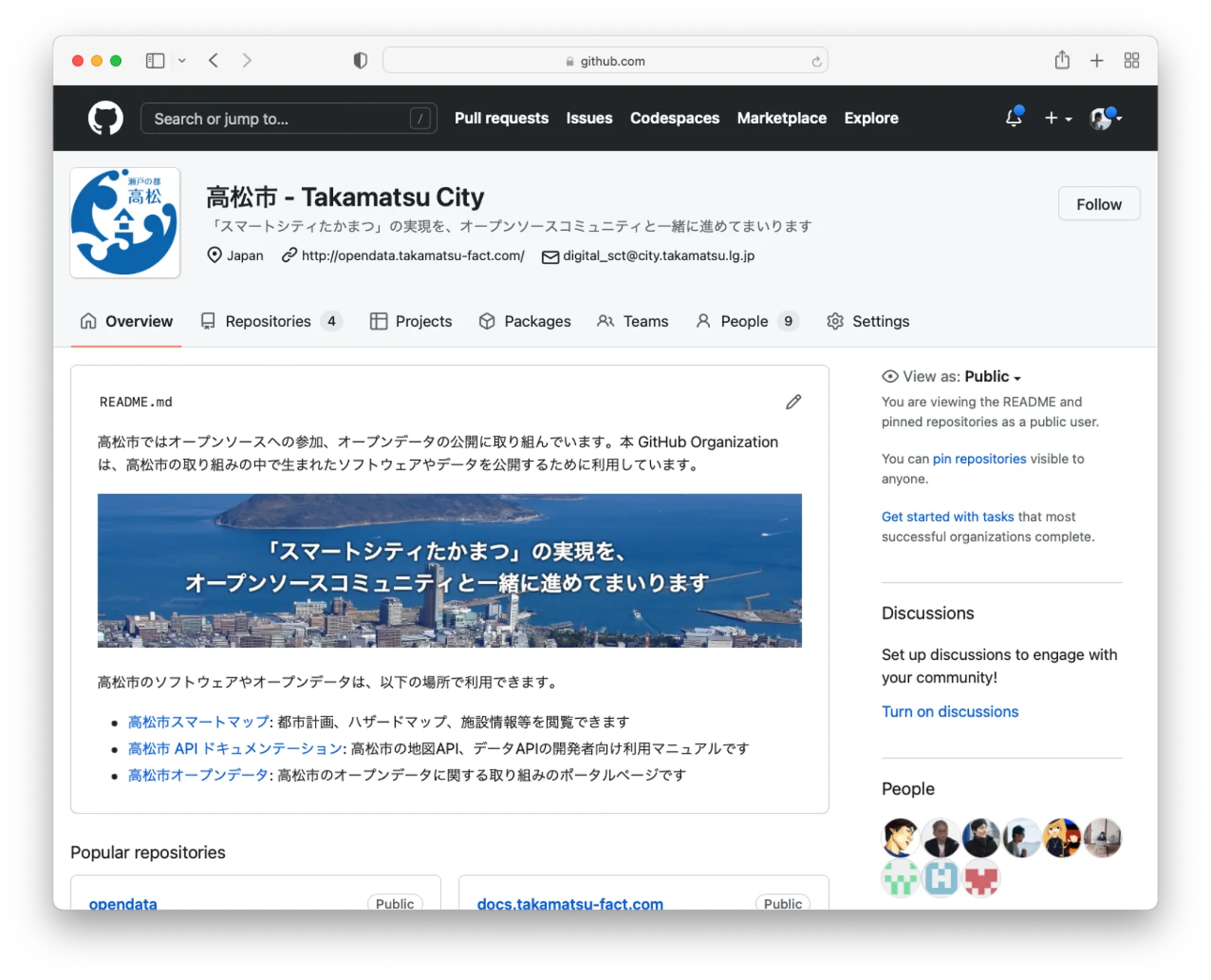This screenshot has width=1211, height=980.
Task: Switch to the Teams tab
Action: tap(633, 322)
